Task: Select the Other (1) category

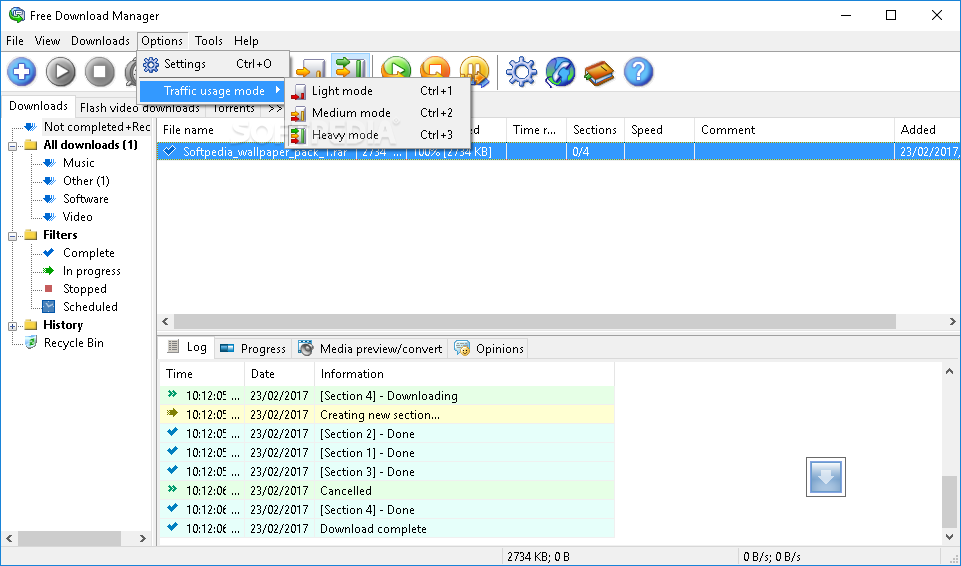Action: click(x=86, y=181)
